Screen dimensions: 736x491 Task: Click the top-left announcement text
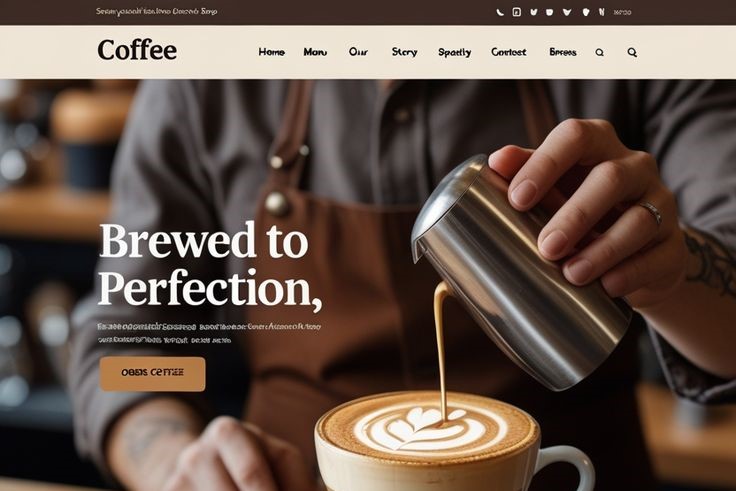pyautogui.click(x=156, y=11)
